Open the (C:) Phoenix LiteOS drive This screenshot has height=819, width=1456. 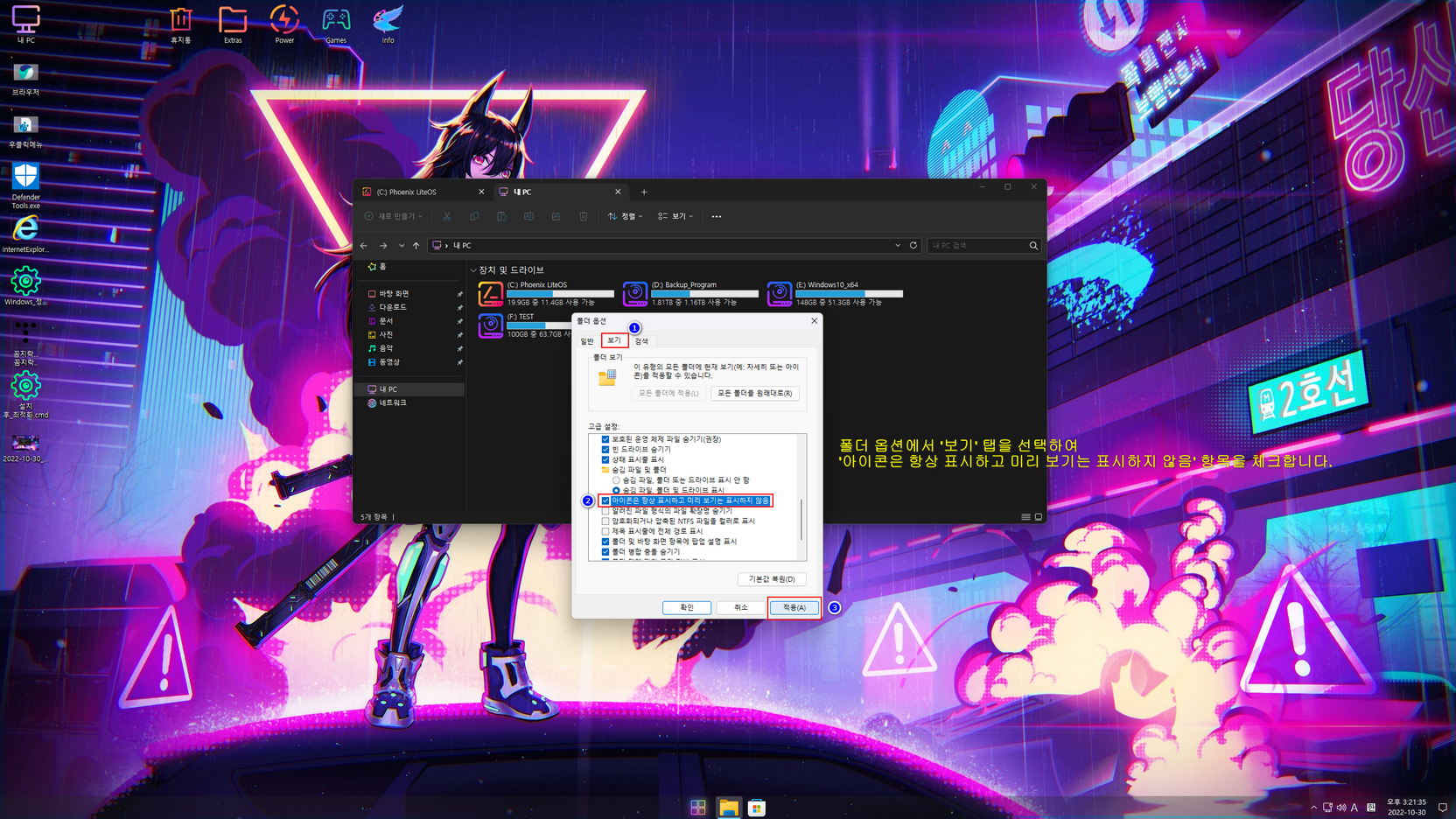point(546,293)
